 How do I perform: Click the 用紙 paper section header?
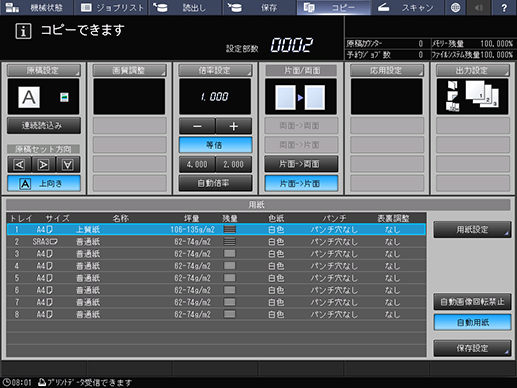[258, 205]
